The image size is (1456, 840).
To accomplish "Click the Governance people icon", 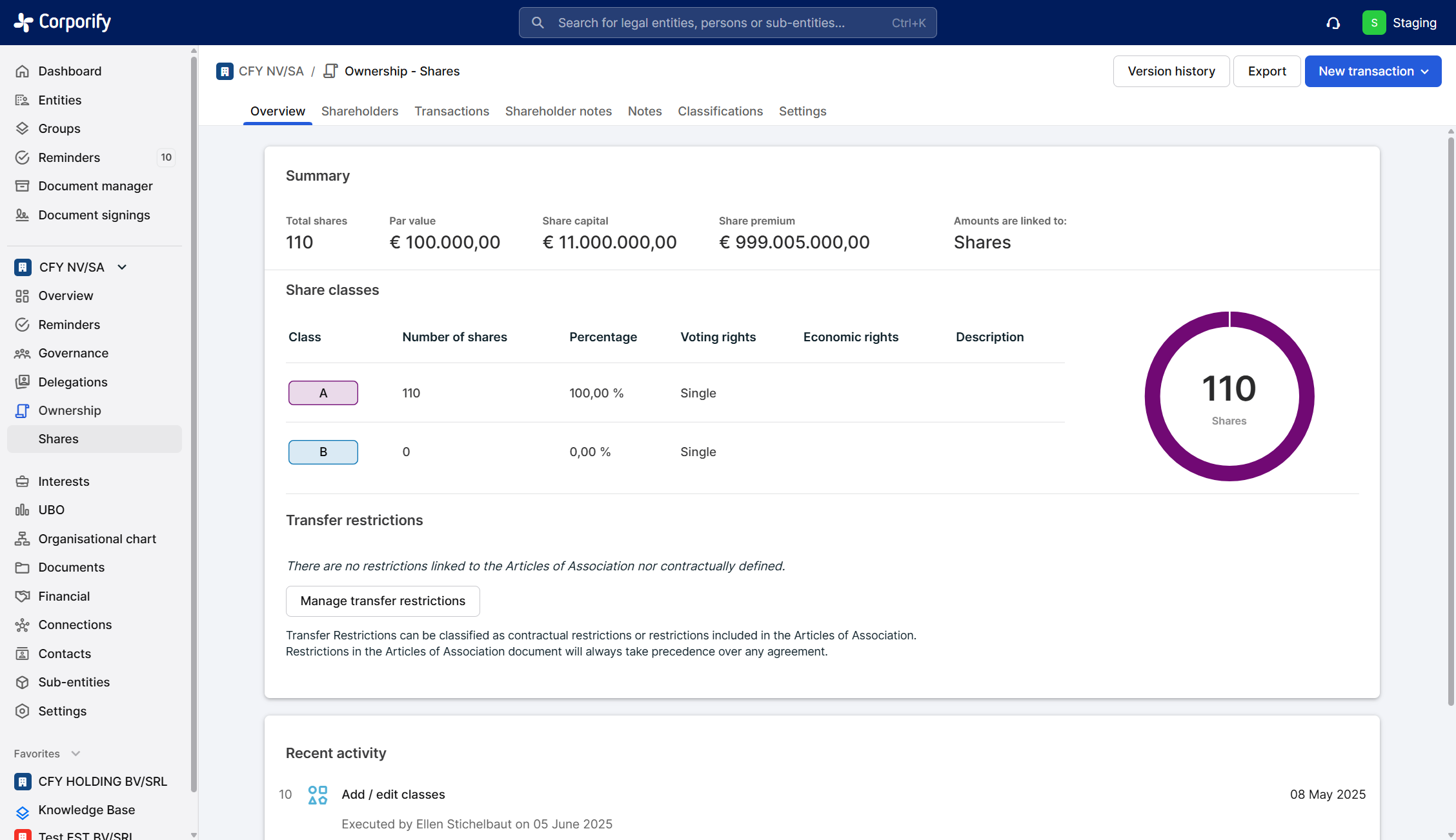I will 23,353.
